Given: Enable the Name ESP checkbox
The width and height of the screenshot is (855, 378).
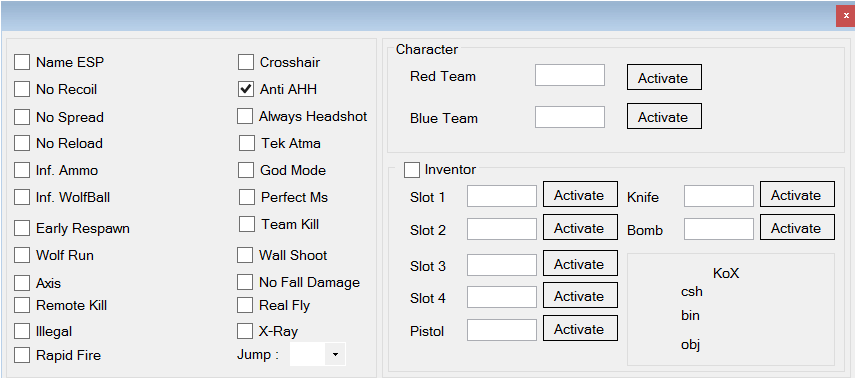Looking at the screenshot, I should tap(22, 62).
